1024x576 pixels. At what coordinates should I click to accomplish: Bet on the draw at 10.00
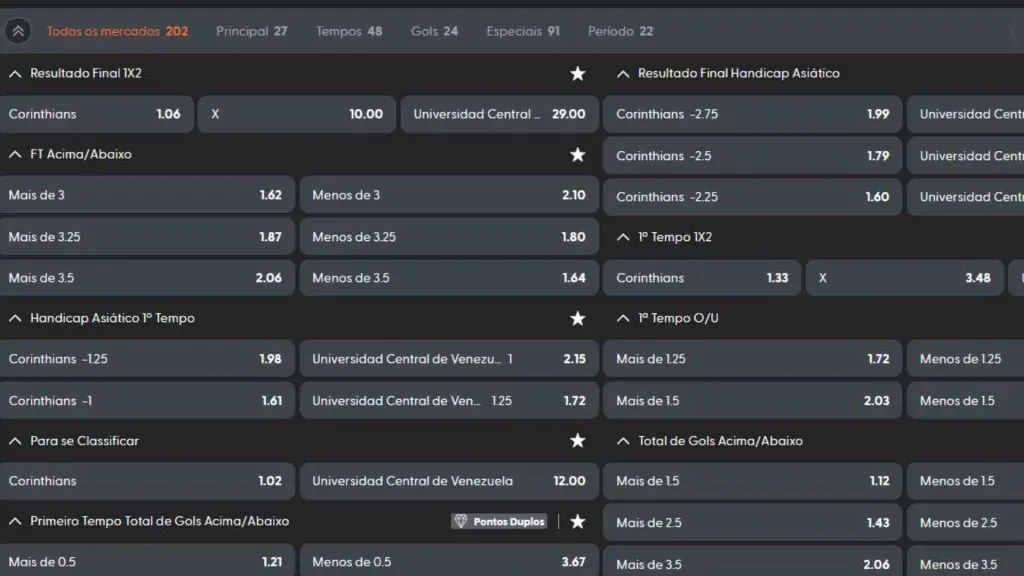[297, 114]
